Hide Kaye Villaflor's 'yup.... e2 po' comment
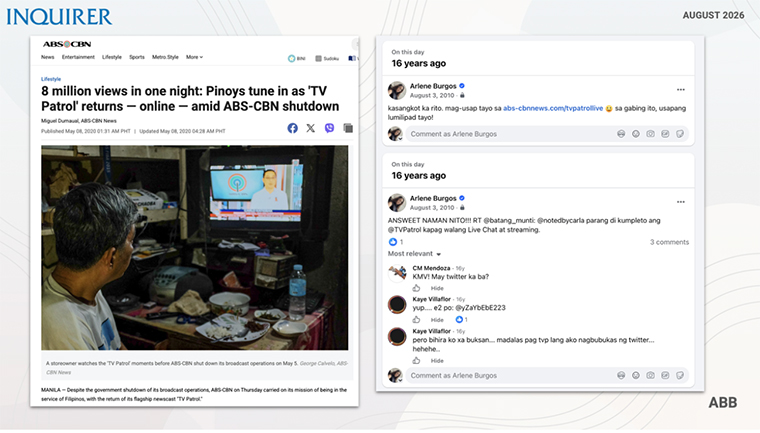The height and width of the screenshot is (433, 760). click(x=437, y=320)
